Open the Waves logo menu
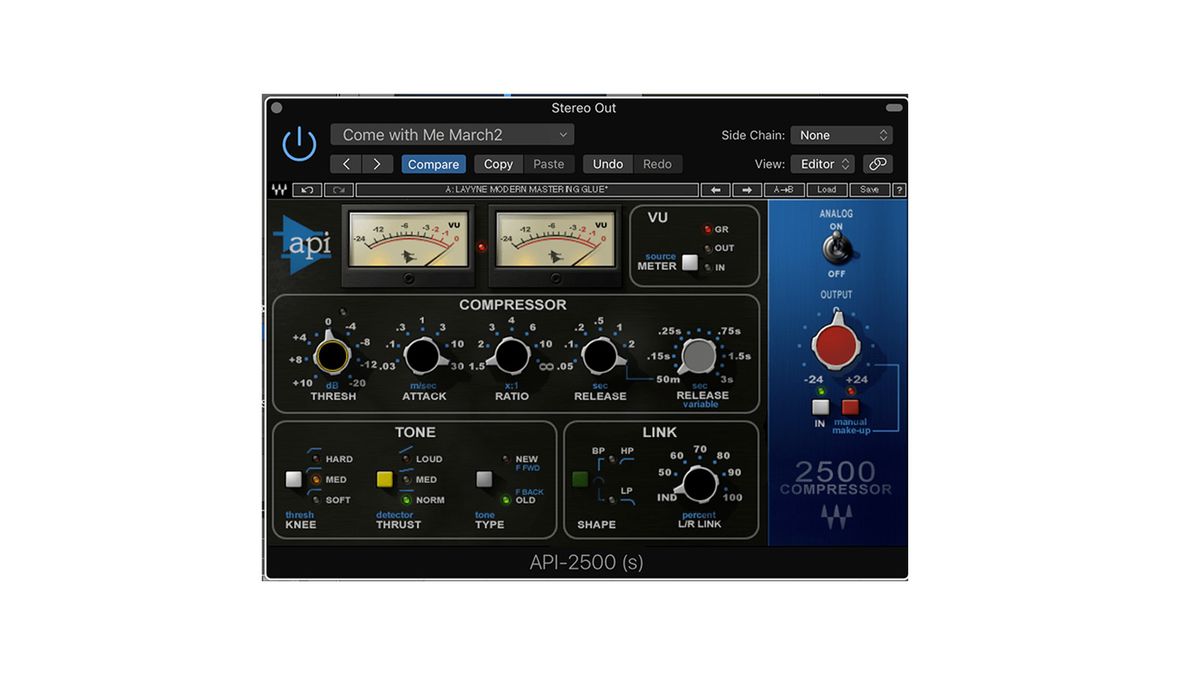The width and height of the screenshot is (1200, 675). point(279,190)
